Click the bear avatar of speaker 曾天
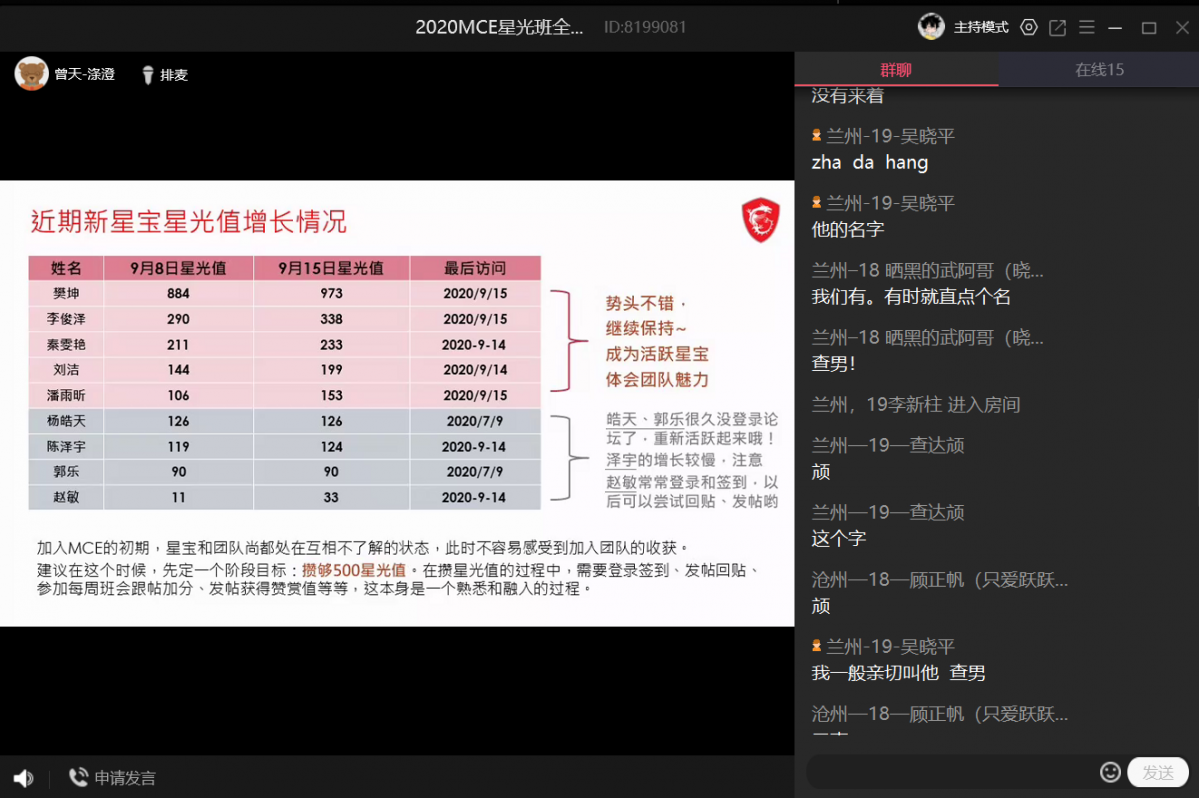 point(32,74)
